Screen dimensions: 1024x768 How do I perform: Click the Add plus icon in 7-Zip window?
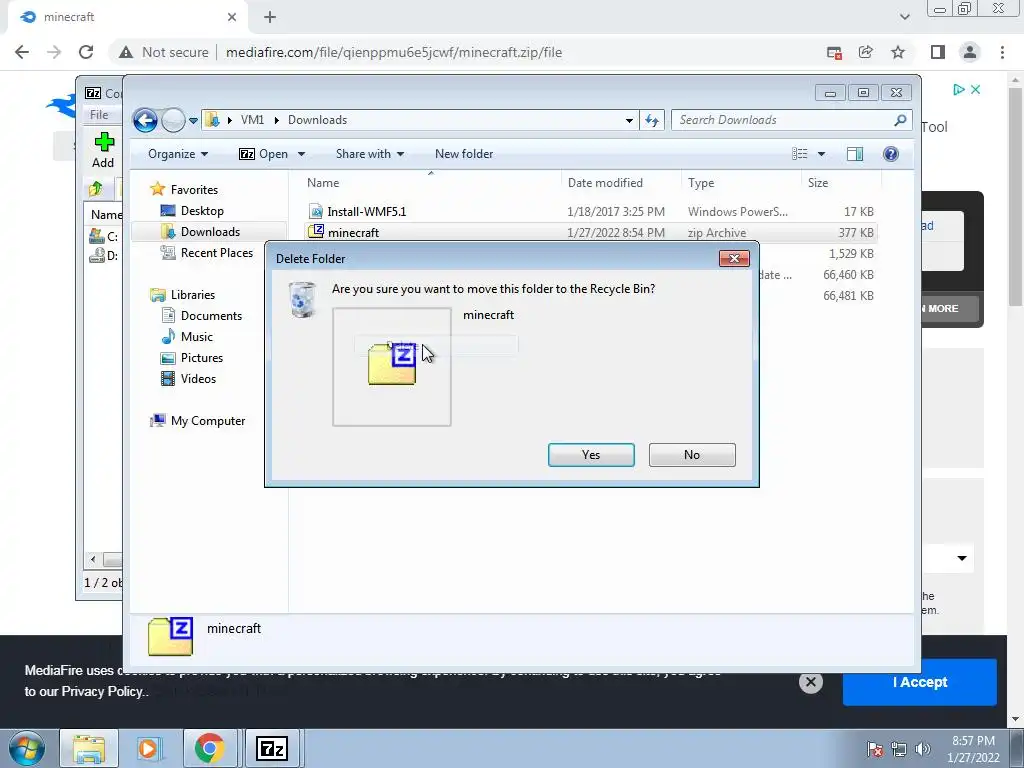click(104, 142)
